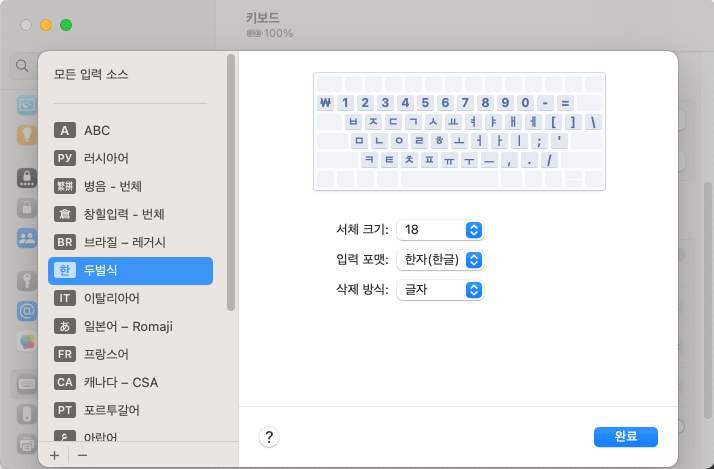
Task: Open the 입력 포맷 dropdown menu
Action: click(x=440, y=260)
